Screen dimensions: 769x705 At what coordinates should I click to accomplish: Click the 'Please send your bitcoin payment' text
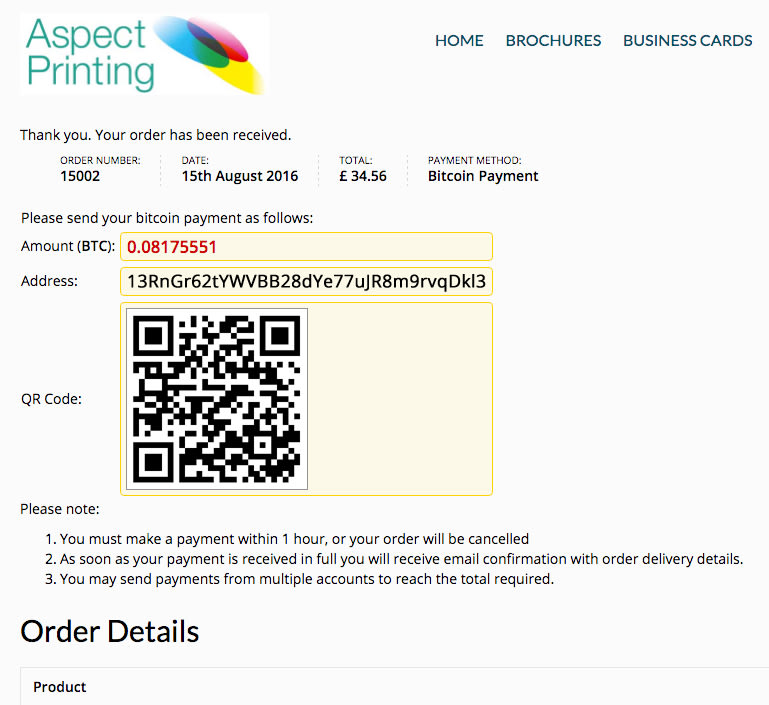pos(167,218)
